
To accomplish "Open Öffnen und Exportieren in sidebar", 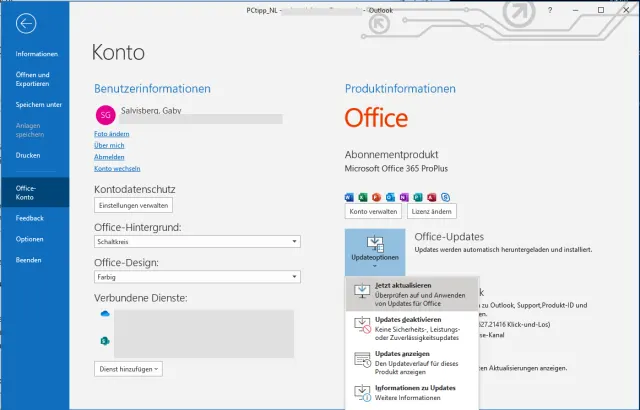I will [33, 79].
